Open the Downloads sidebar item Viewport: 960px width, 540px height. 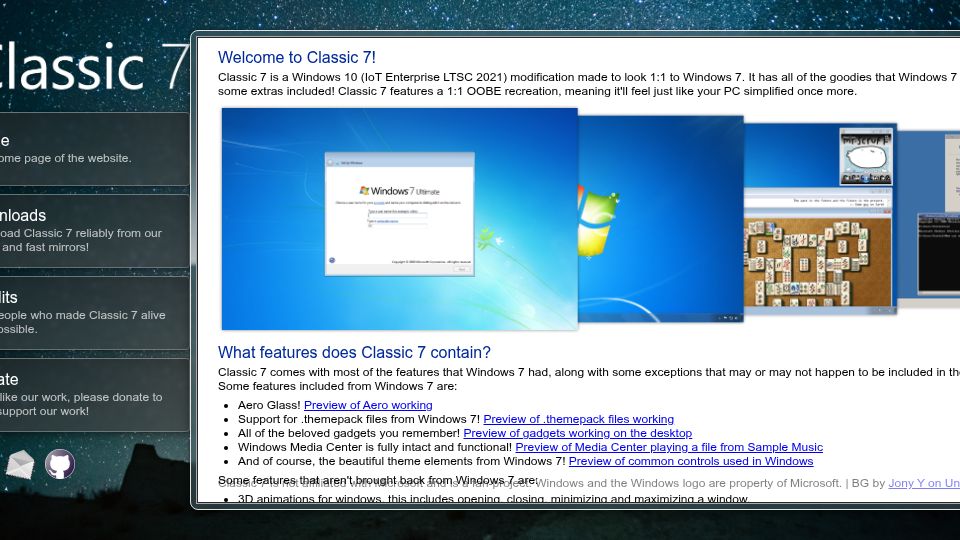coord(93,231)
